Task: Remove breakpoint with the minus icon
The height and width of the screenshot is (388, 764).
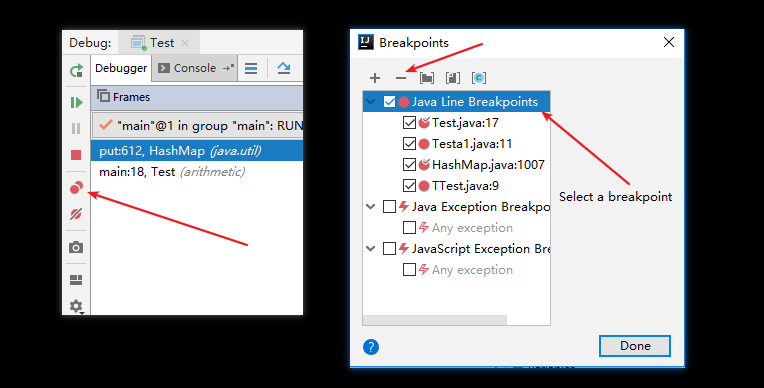Action: (401, 78)
